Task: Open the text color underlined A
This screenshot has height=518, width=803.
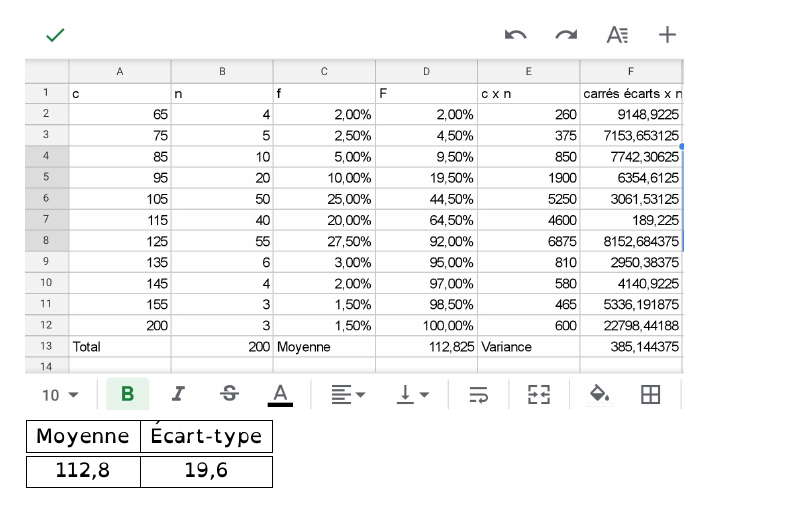Action: pyautogui.click(x=280, y=395)
